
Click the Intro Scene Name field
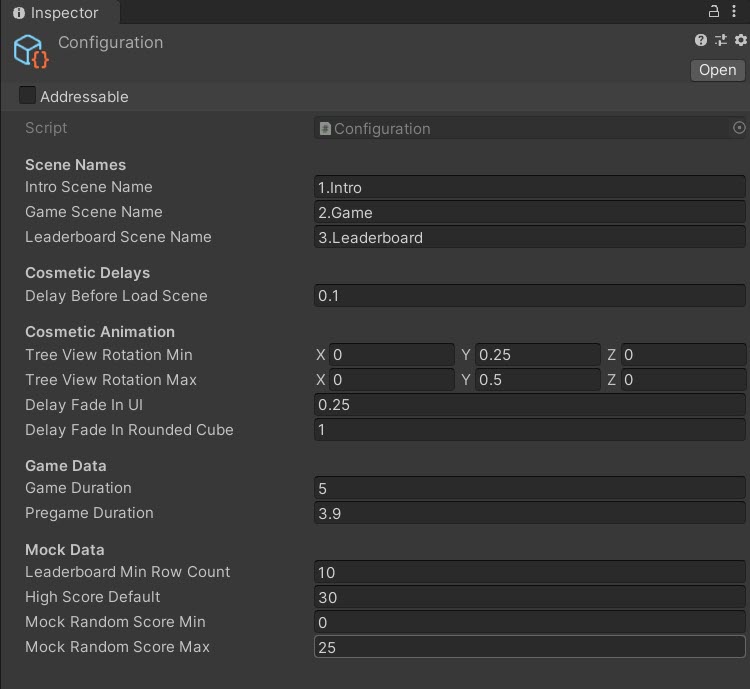click(x=529, y=187)
